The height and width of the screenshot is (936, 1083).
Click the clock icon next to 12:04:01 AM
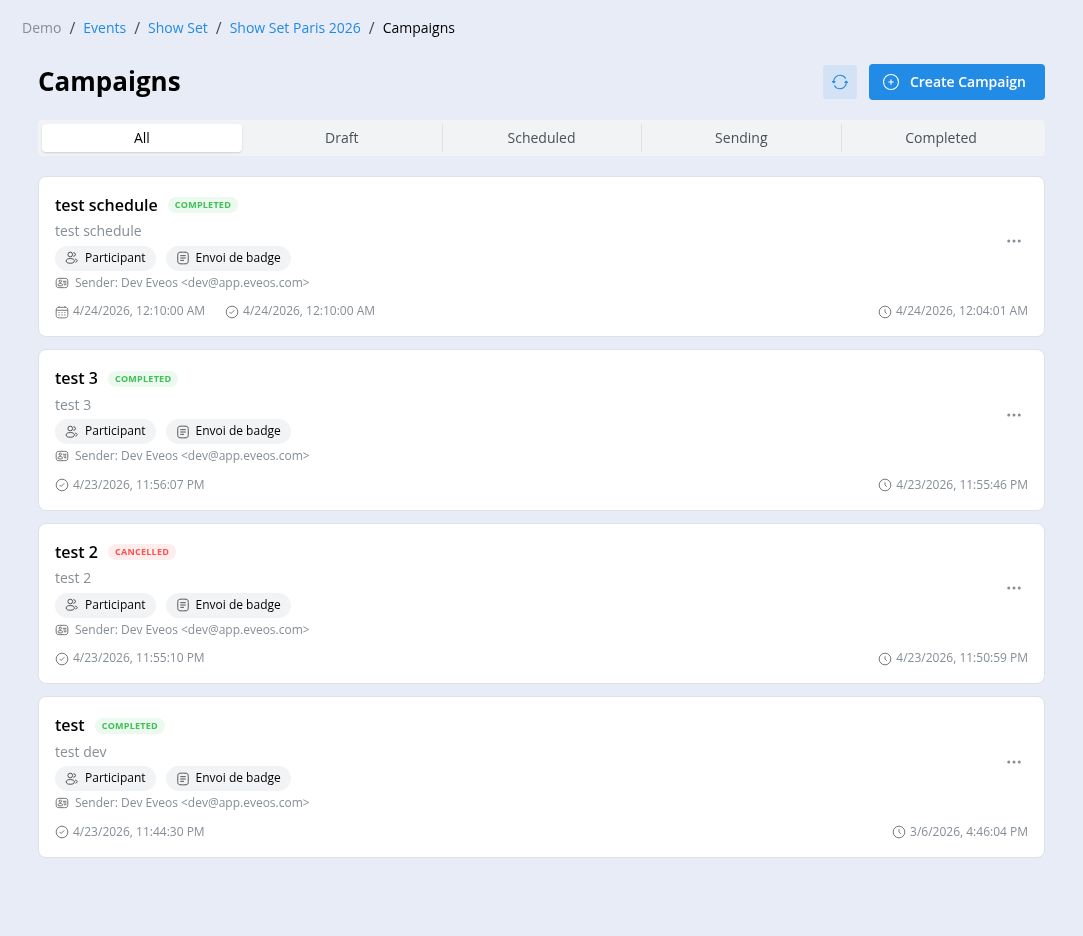(884, 312)
